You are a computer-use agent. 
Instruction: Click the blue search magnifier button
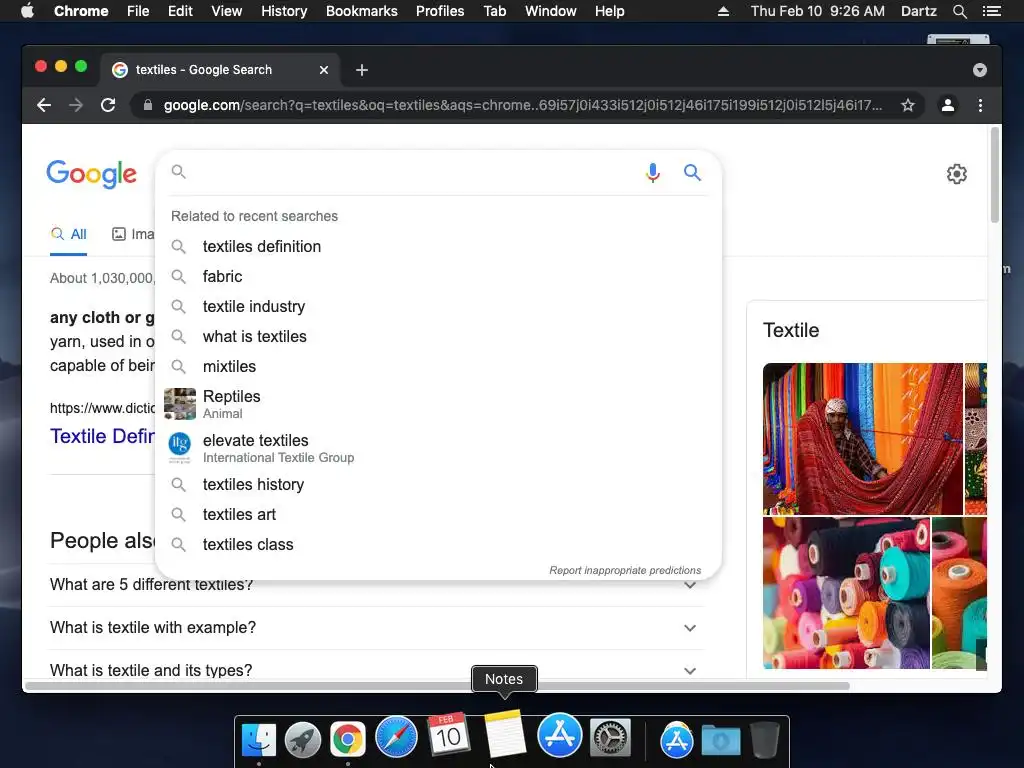coord(692,172)
